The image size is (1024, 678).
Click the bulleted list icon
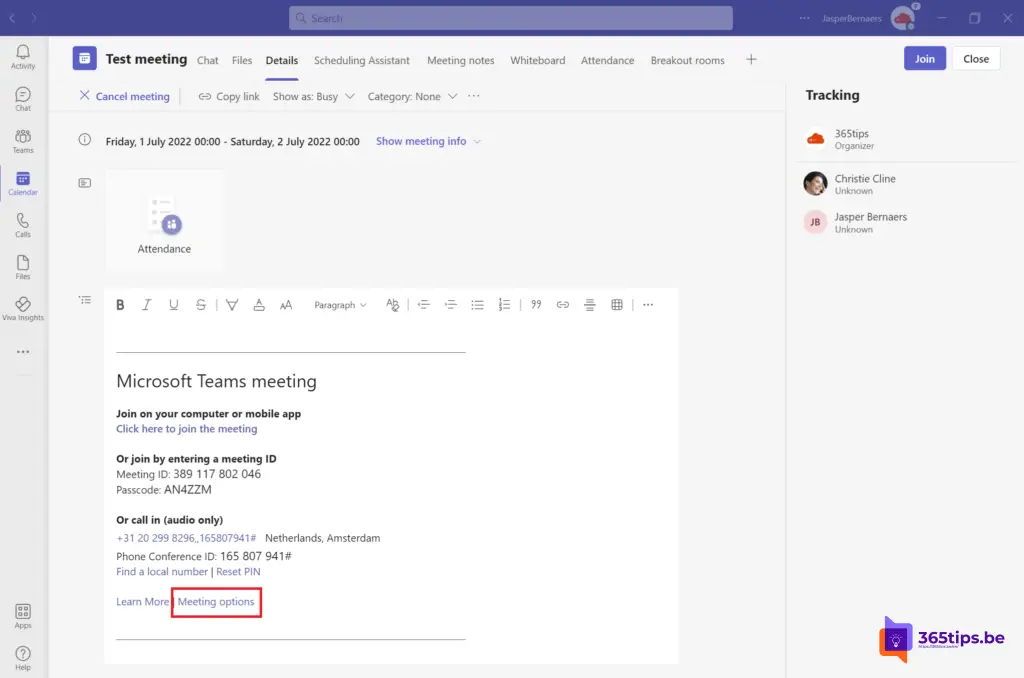coord(478,305)
